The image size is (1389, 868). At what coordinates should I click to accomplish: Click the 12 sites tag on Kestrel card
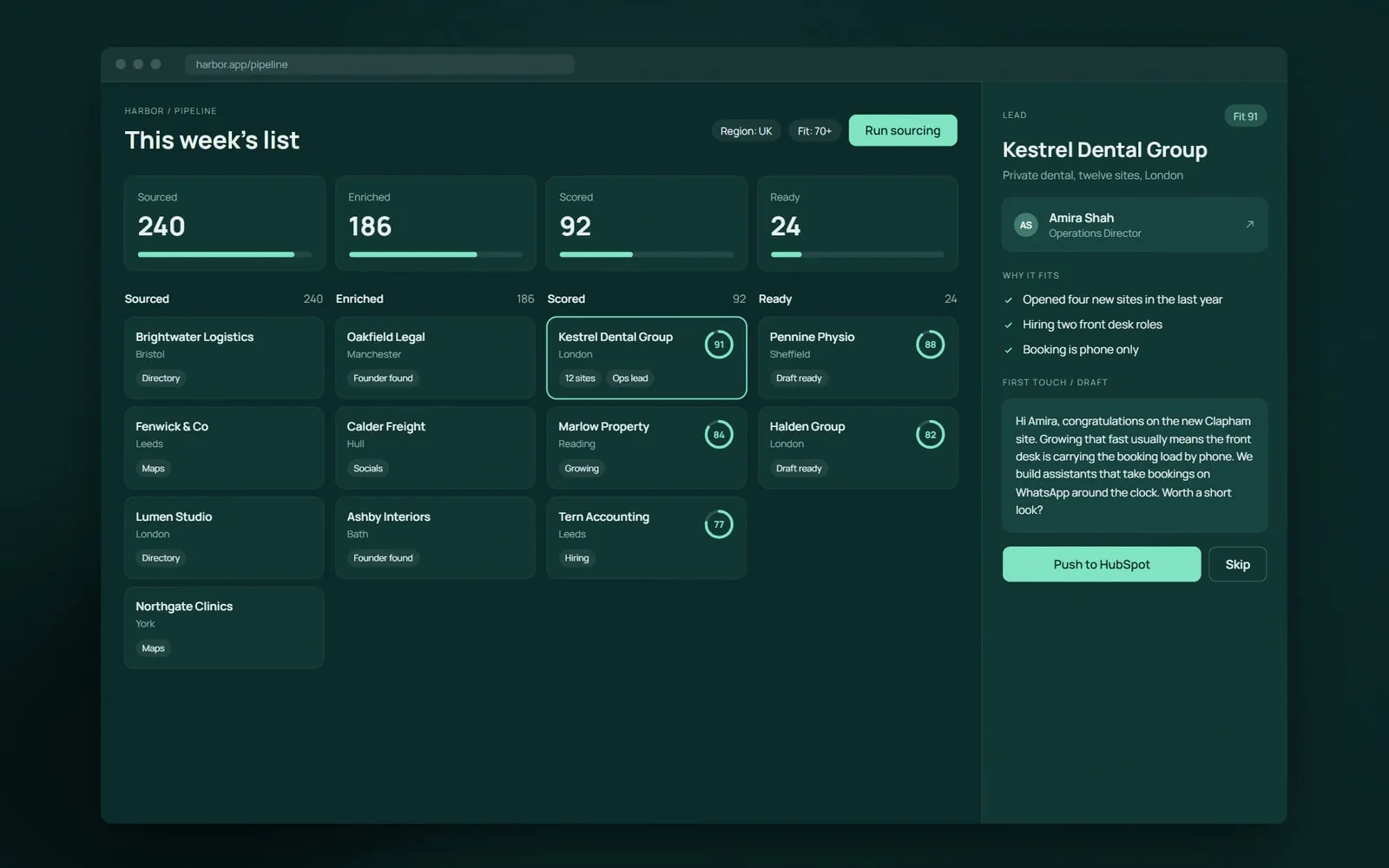tap(580, 378)
